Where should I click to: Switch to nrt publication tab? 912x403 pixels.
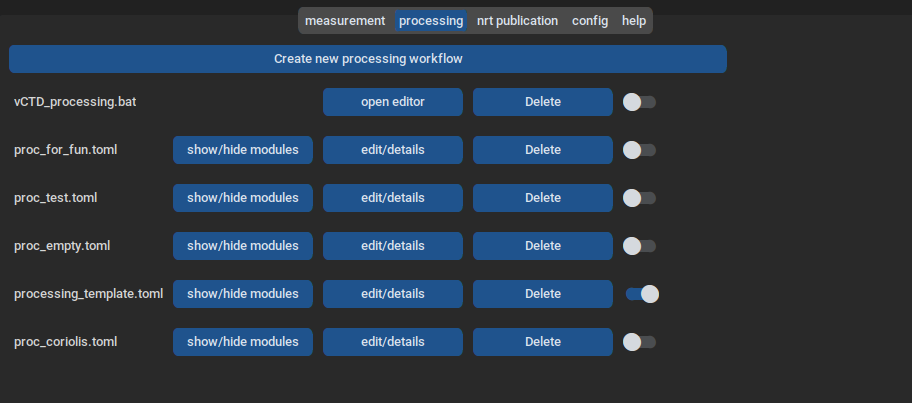point(517,21)
